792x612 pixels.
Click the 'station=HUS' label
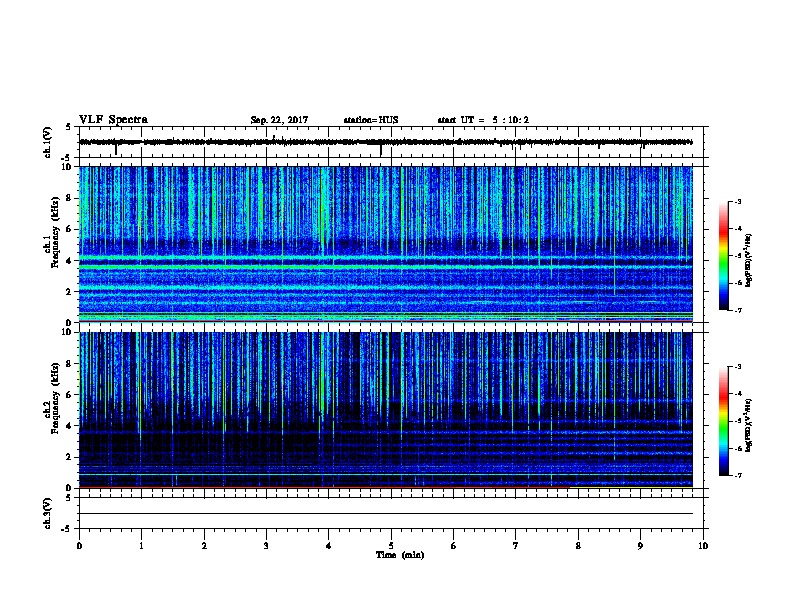371,120
